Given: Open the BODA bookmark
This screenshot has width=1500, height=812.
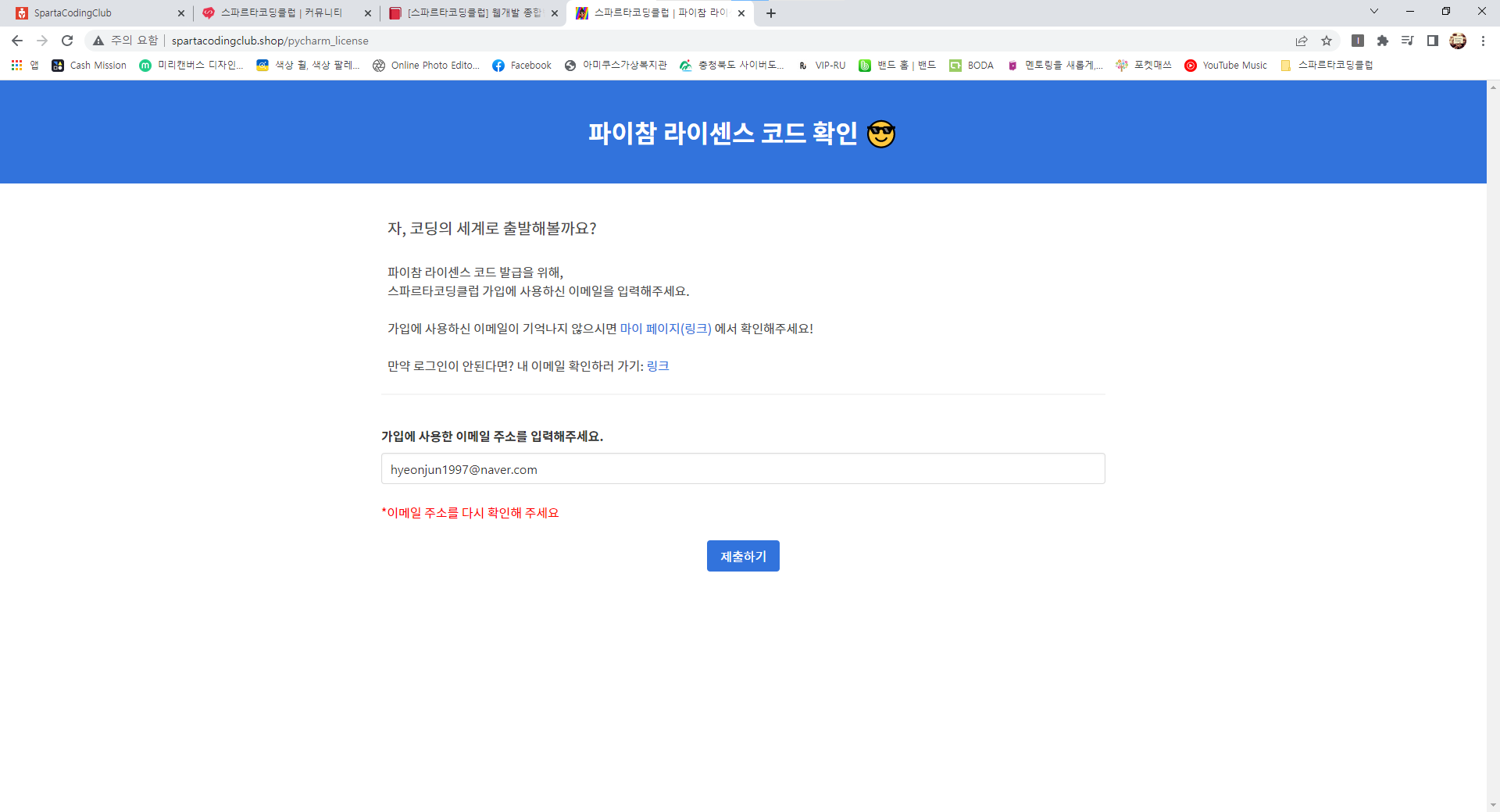Looking at the screenshot, I should pos(972,66).
